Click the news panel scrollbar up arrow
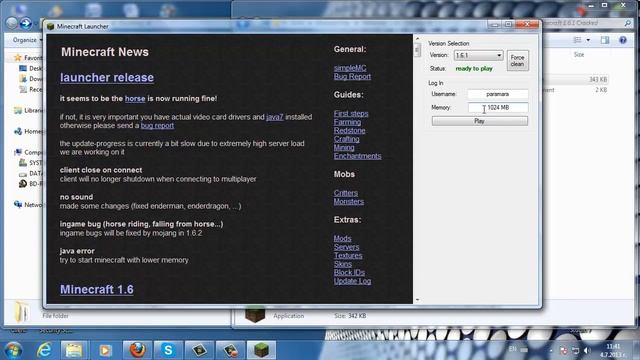This screenshot has width=640, height=360. pos(417,39)
